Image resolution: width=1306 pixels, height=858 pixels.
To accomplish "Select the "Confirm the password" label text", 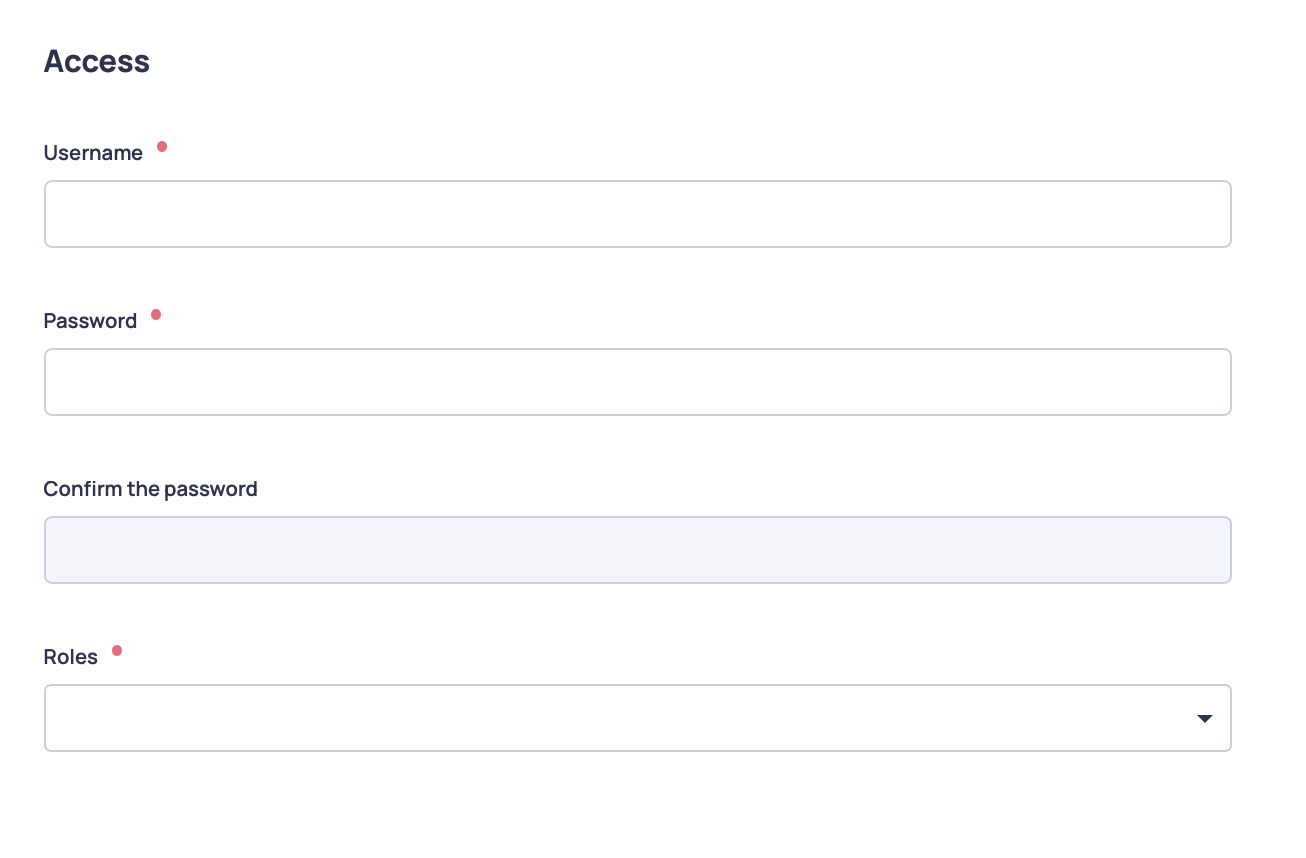I will point(150,489).
